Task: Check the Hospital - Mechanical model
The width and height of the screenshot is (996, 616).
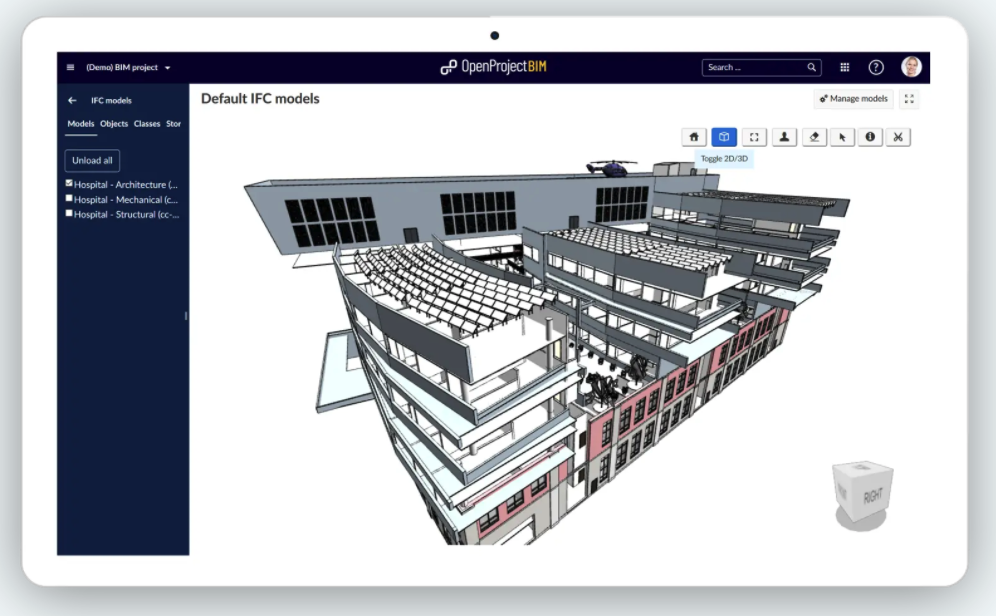Action: (67, 199)
